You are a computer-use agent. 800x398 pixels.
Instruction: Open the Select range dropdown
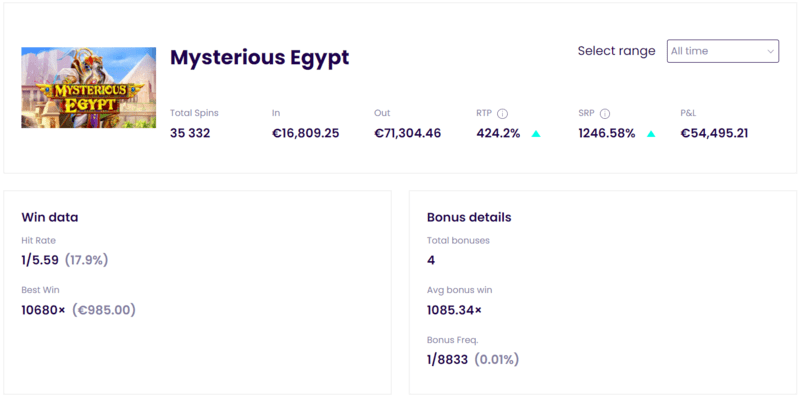click(x=722, y=51)
